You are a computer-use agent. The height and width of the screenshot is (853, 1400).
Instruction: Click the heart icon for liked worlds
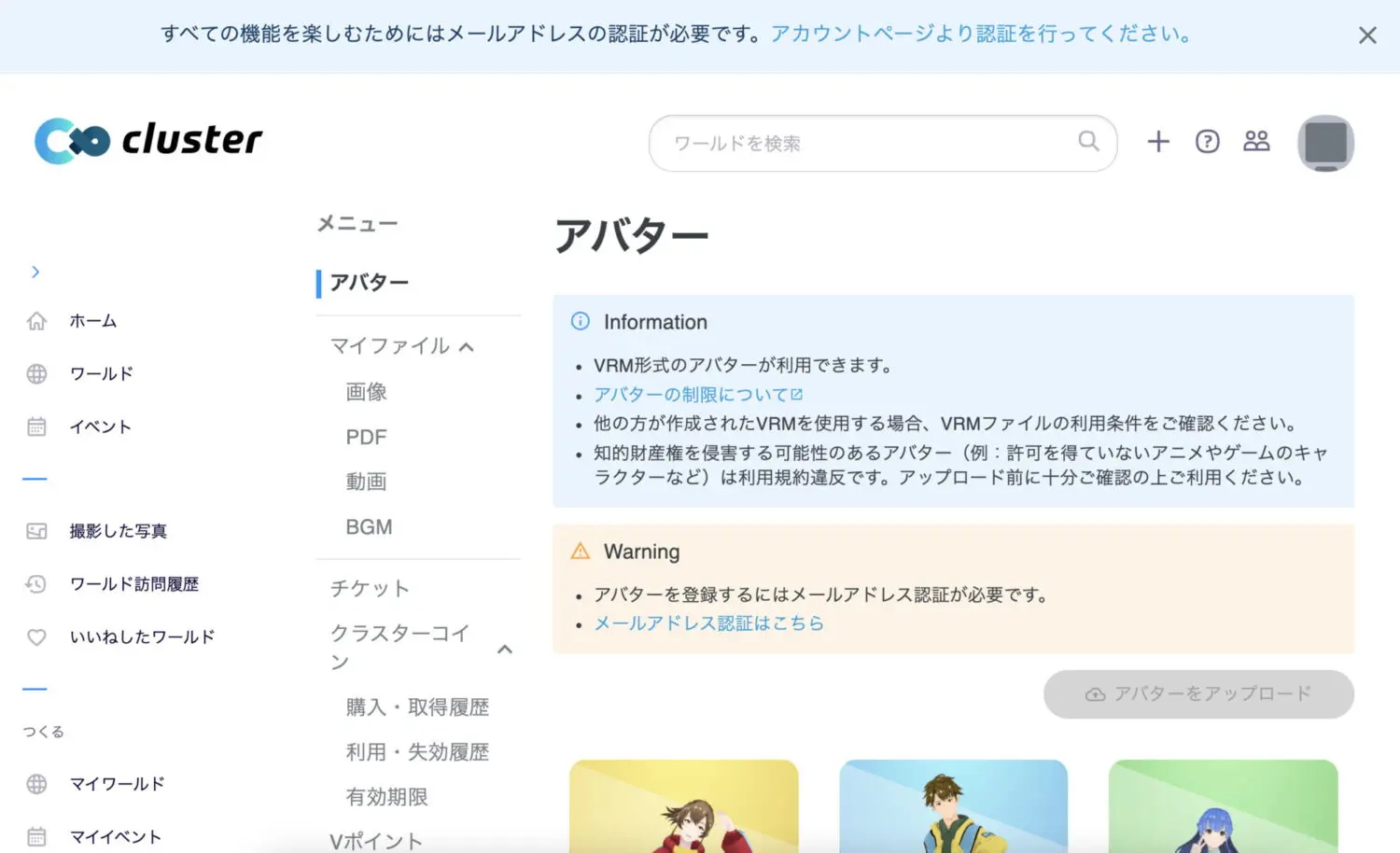coord(36,637)
